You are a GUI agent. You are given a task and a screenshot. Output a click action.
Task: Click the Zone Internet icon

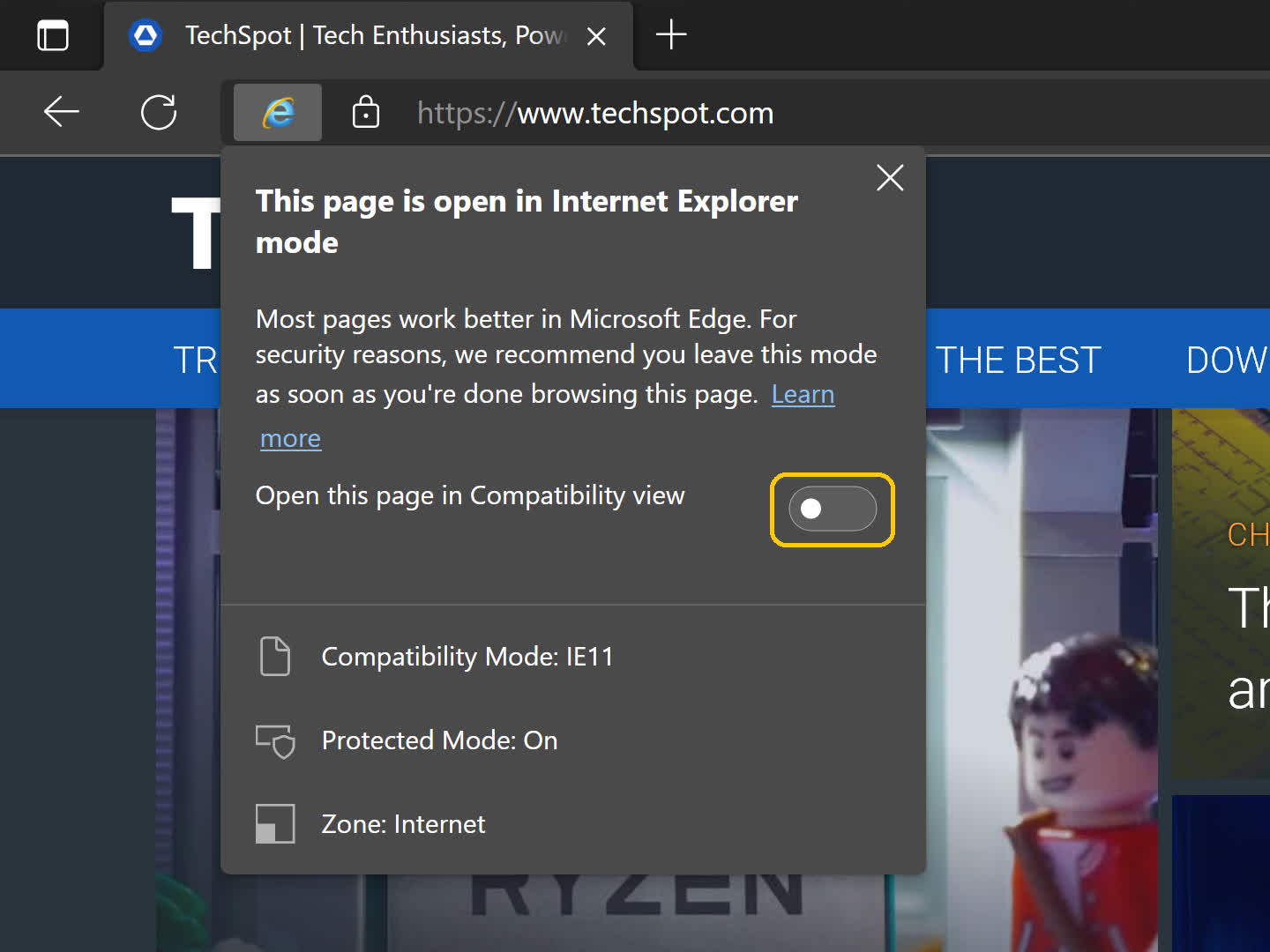tap(275, 823)
